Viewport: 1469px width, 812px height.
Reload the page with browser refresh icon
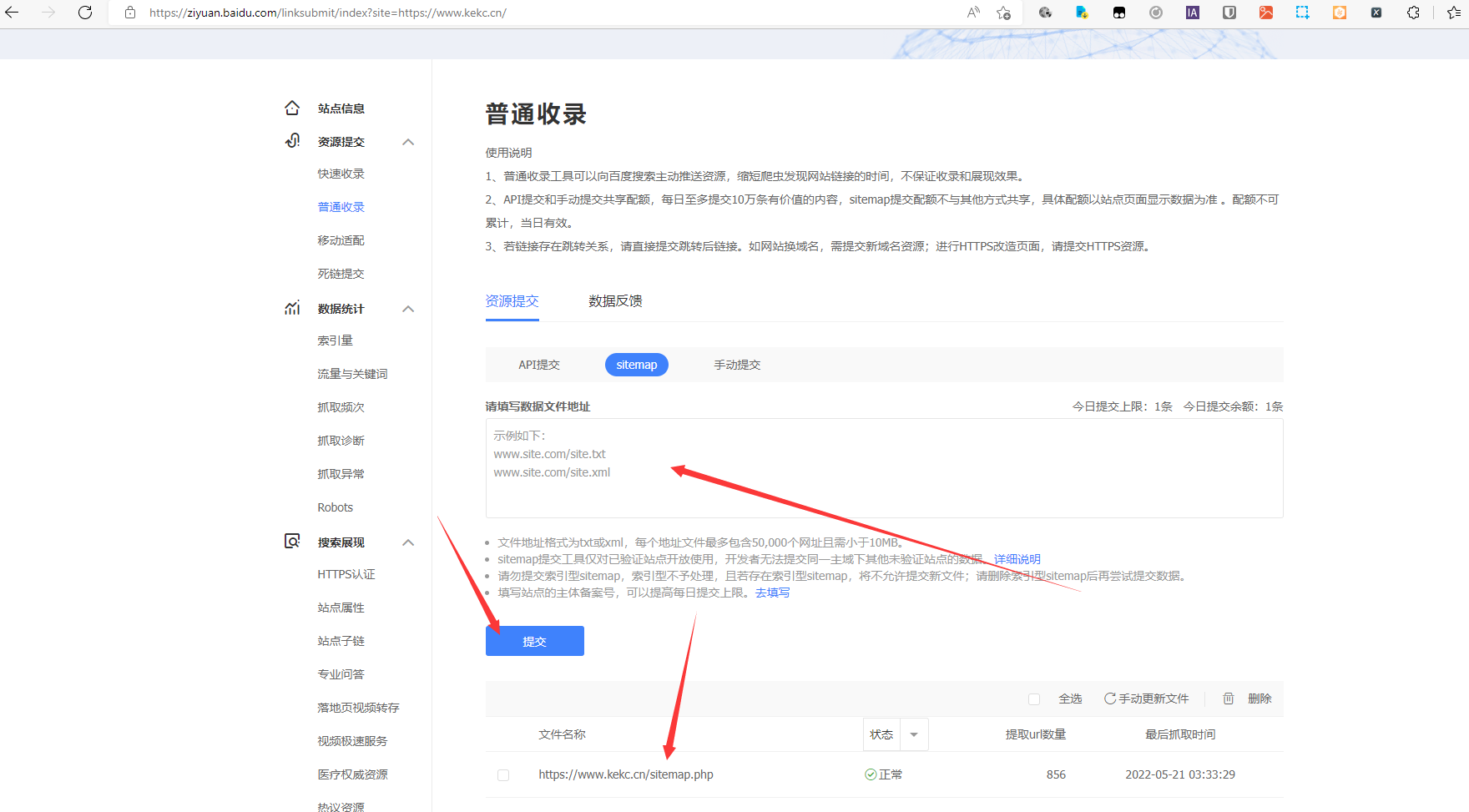(x=85, y=13)
